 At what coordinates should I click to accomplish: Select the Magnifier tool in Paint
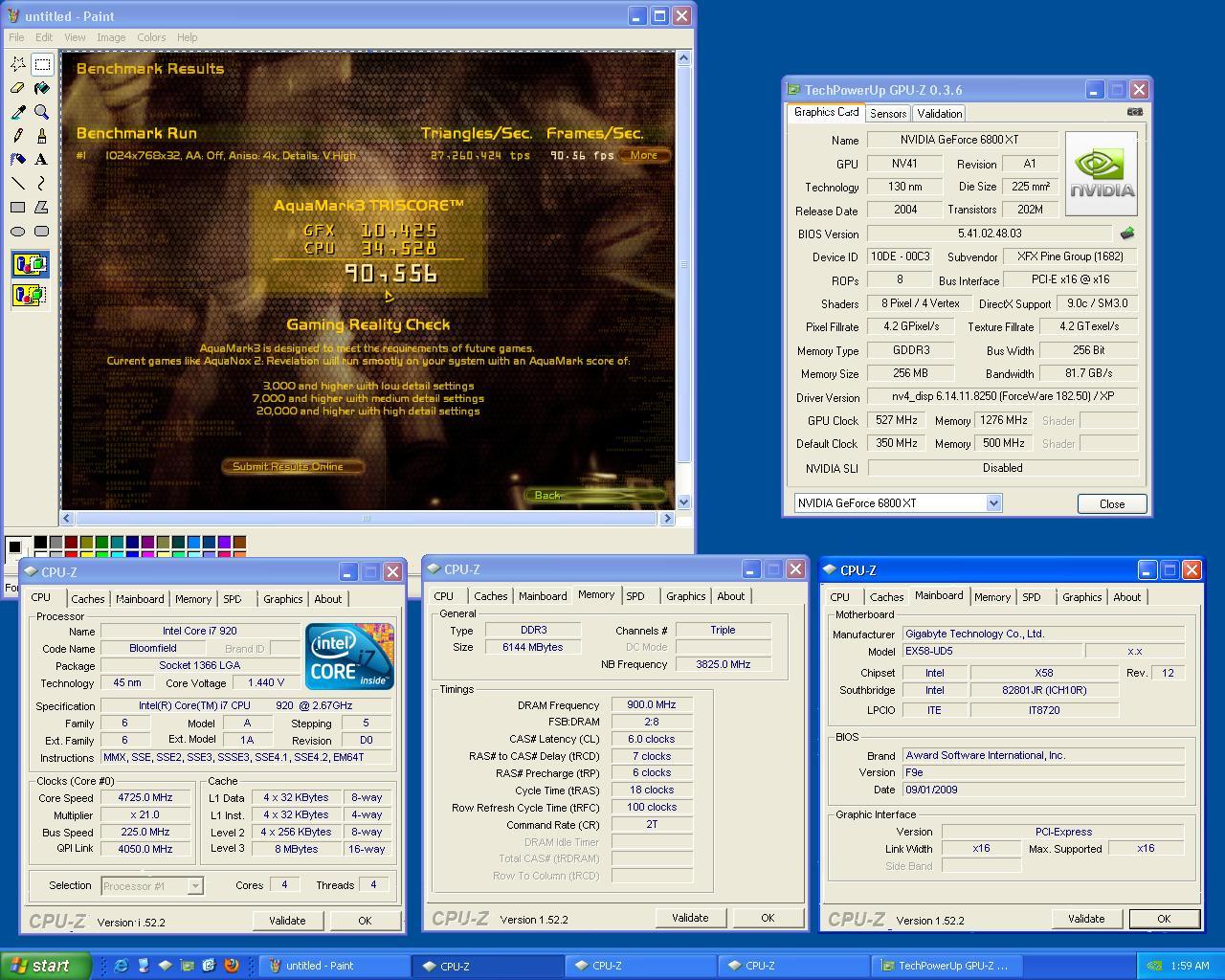(x=42, y=112)
